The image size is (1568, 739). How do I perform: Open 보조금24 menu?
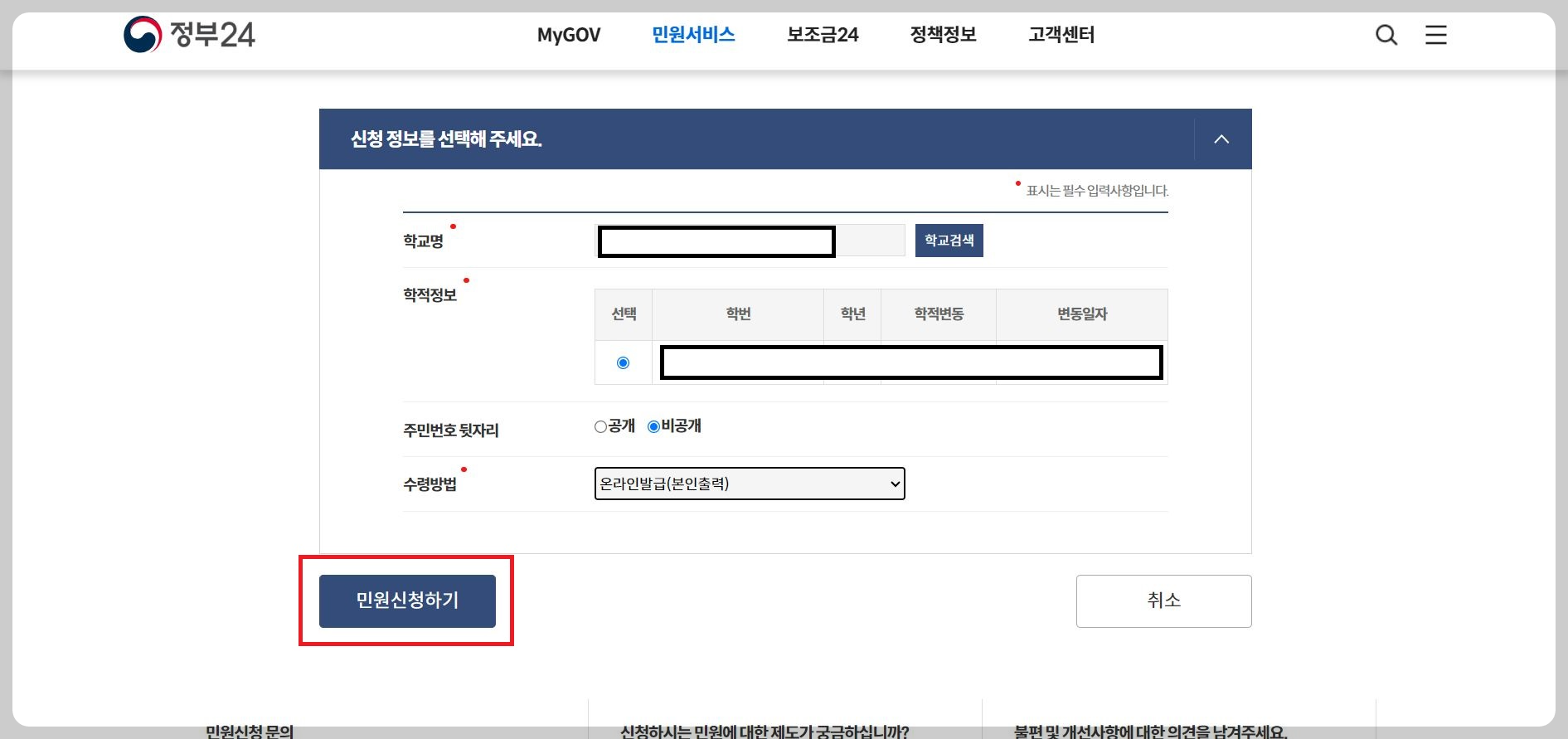823,35
